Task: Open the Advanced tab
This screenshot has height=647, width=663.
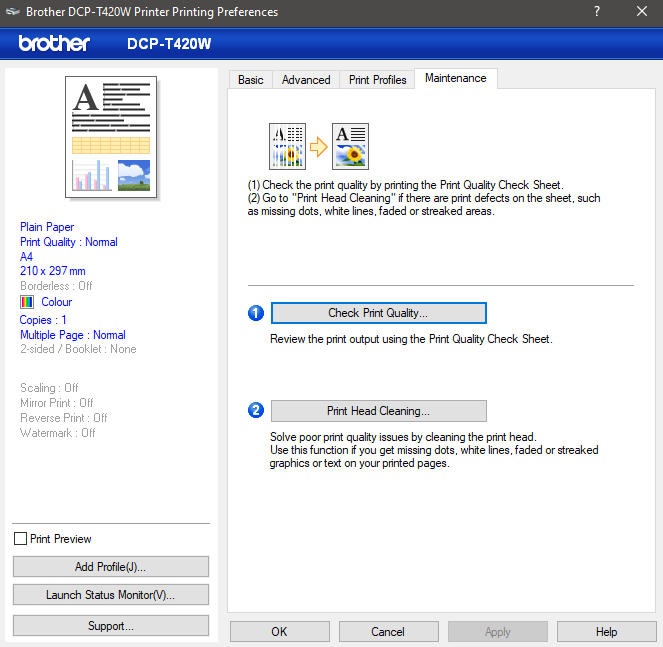Action: (x=306, y=80)
